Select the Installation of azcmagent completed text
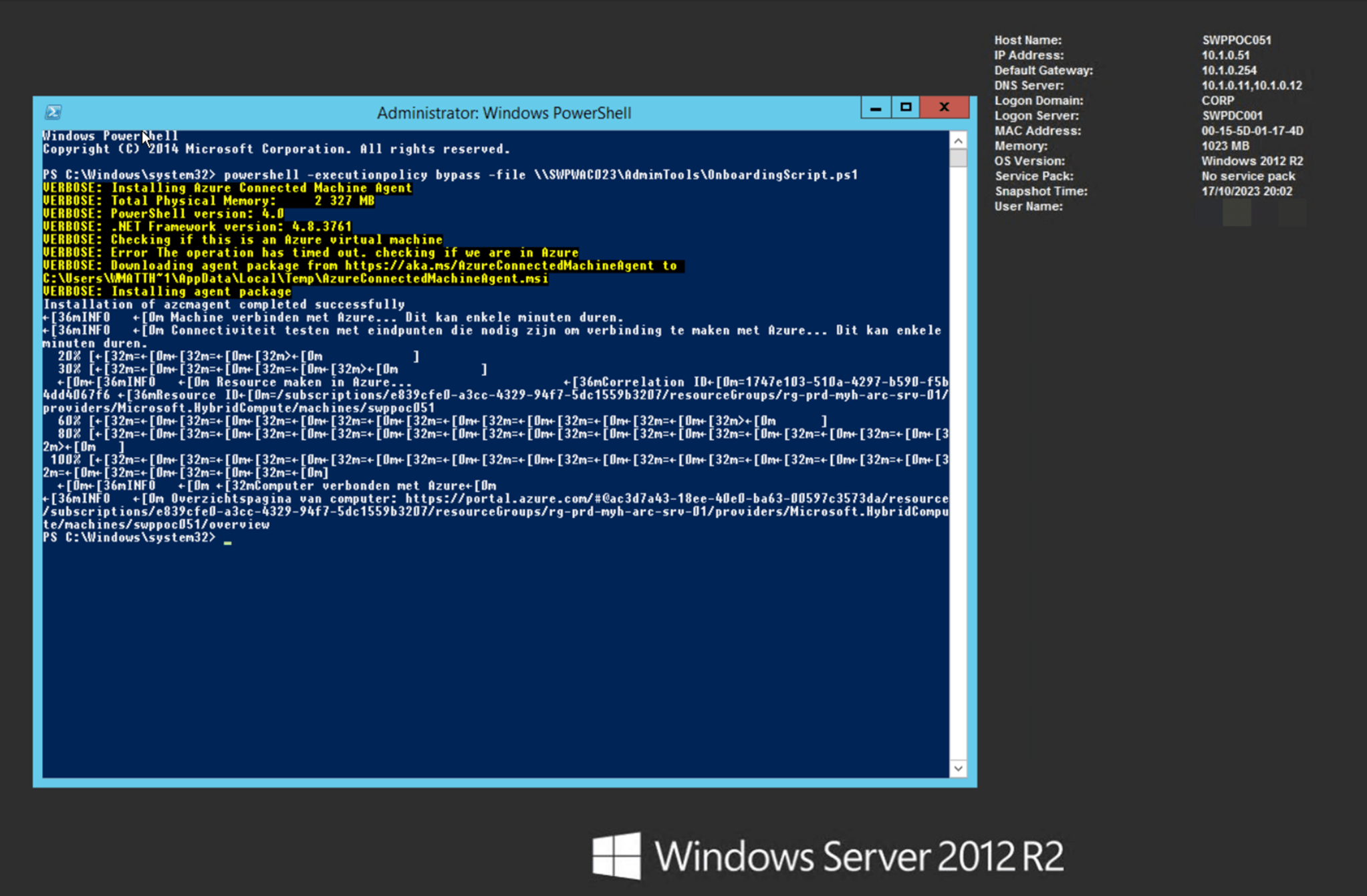Viewport: 1367px width, 896px height. coord(223,304)
